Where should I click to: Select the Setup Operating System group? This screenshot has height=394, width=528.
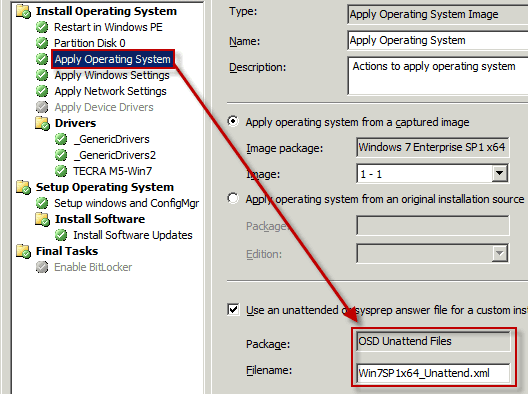tap(105, 187)
